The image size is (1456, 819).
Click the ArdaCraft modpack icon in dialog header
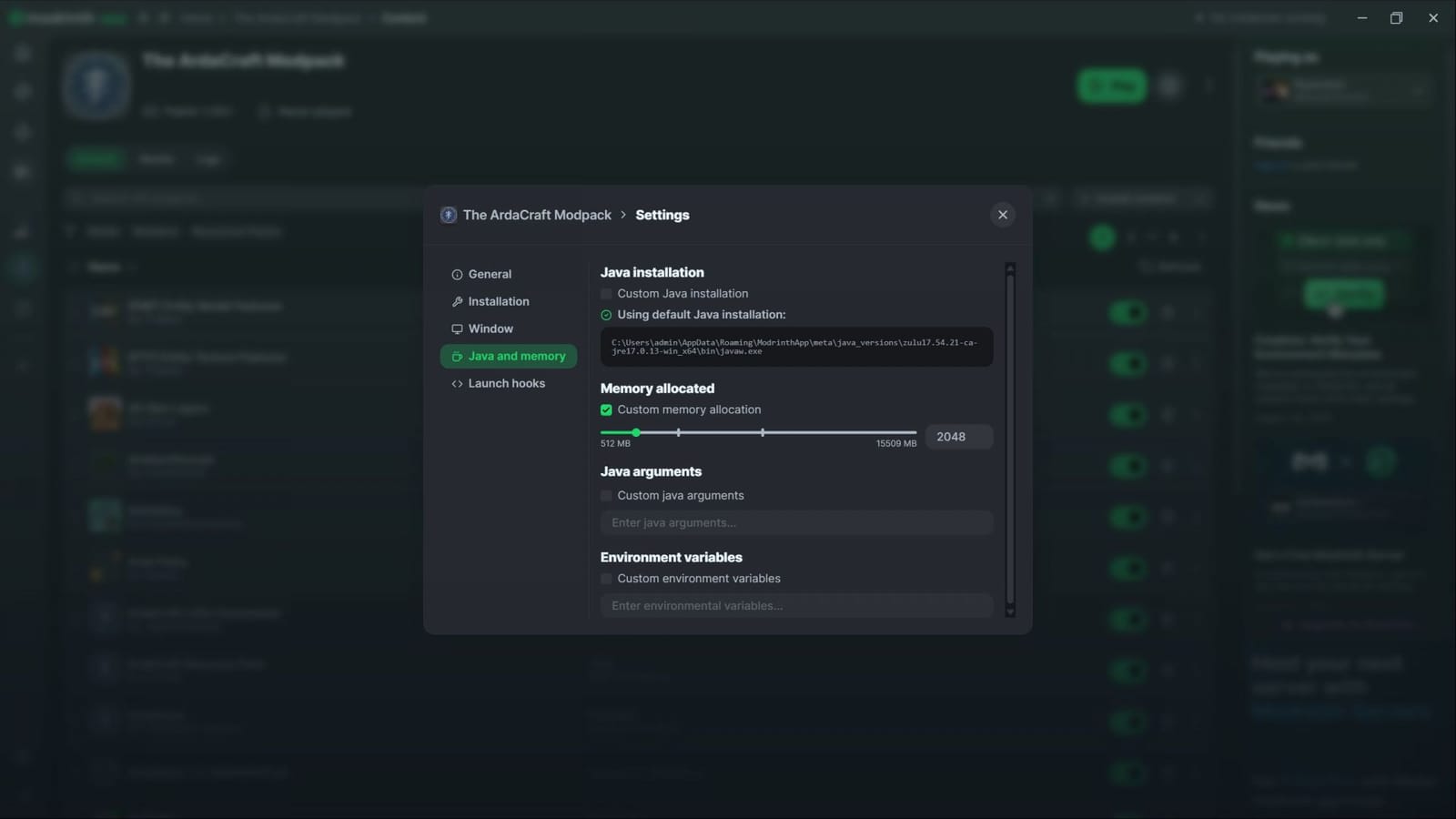tap(448, 215)
